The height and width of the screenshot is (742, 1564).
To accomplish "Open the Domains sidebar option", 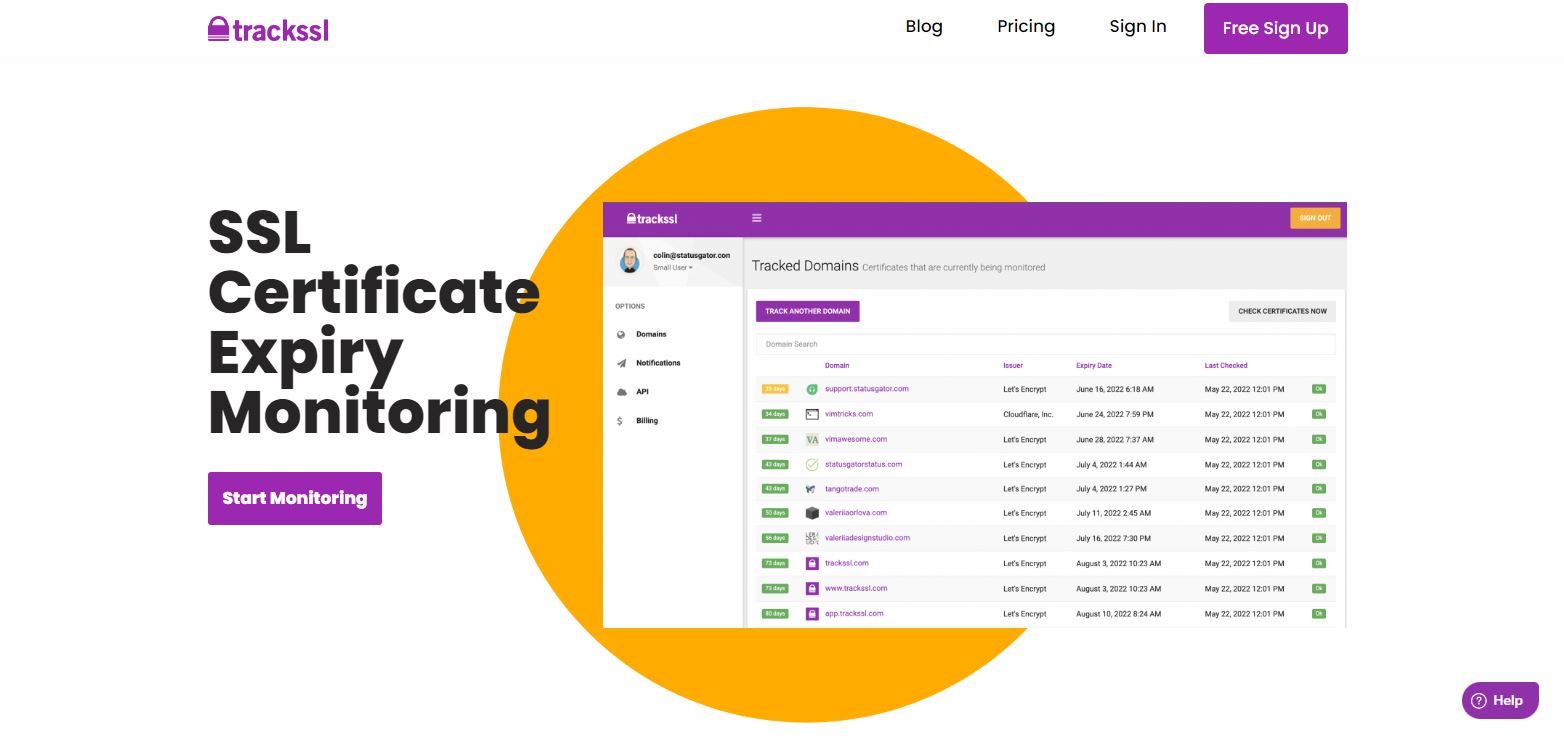I will click(651, 334).
